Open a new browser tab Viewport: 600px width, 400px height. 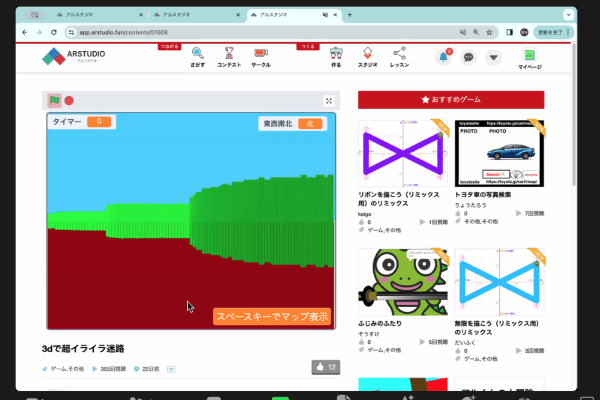tap(350, 15)
